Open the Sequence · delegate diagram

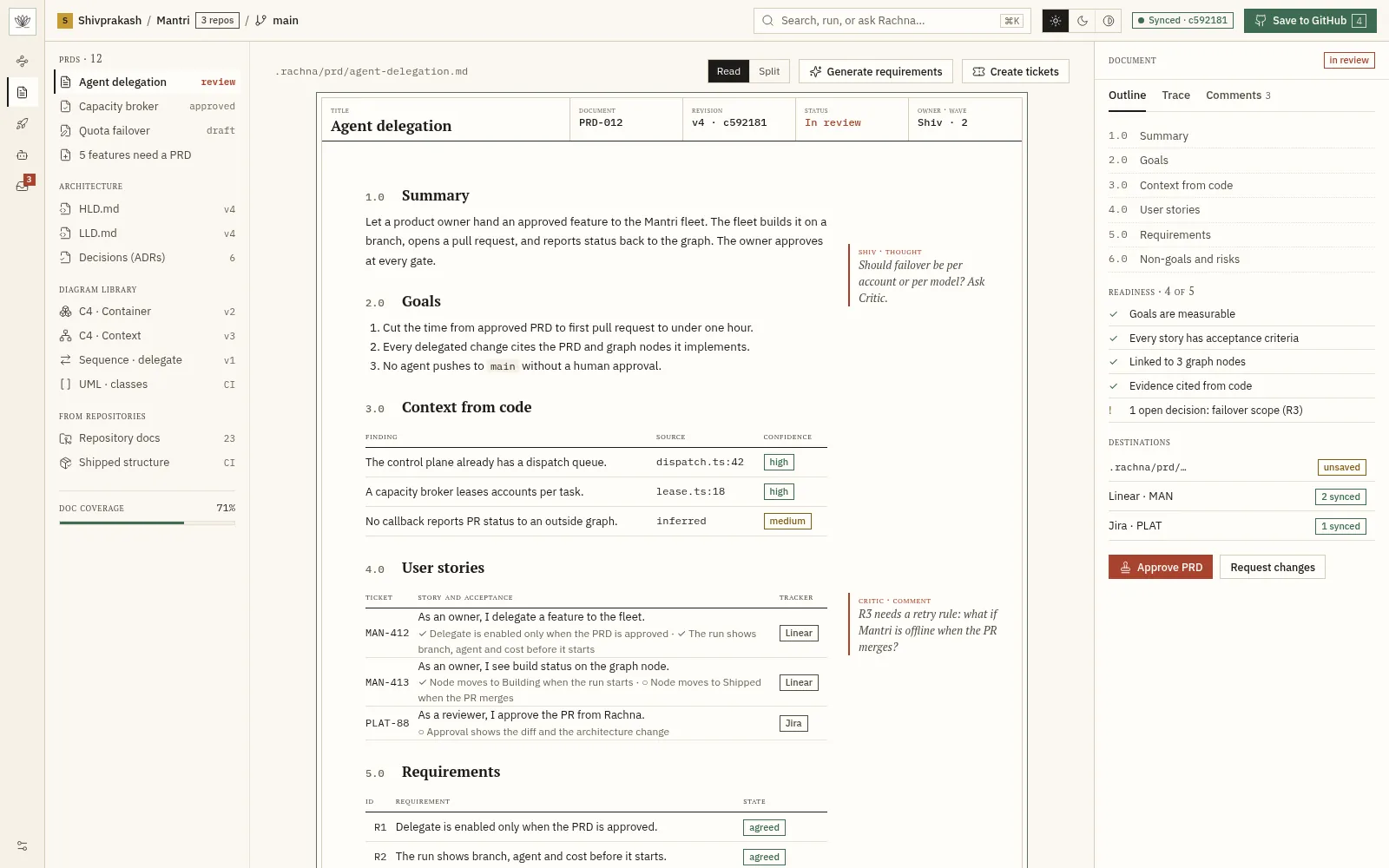(148, 359)
